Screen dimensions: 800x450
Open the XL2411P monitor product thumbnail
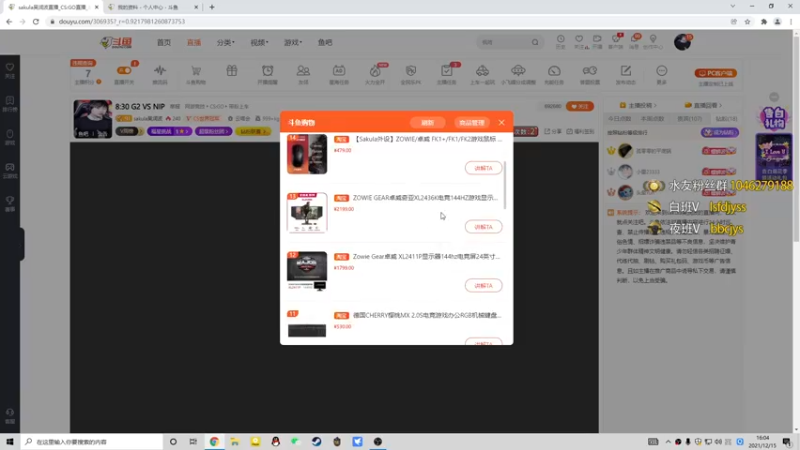[x=307, y=271]
